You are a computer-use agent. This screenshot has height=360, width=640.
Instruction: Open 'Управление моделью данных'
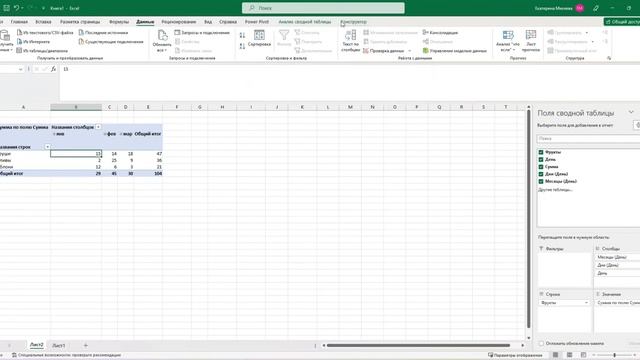[455, 51]
